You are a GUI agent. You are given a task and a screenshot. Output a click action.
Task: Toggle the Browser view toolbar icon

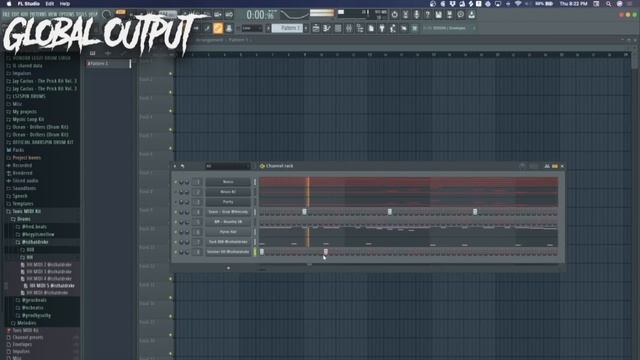pos(360,28)
